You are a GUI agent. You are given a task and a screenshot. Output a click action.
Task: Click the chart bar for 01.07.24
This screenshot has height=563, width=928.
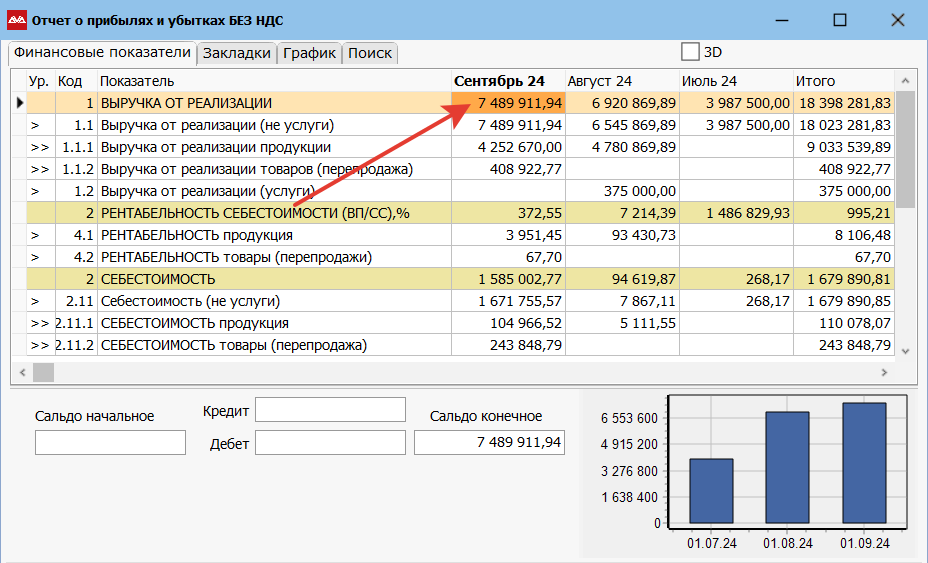(x=711, y=491)
